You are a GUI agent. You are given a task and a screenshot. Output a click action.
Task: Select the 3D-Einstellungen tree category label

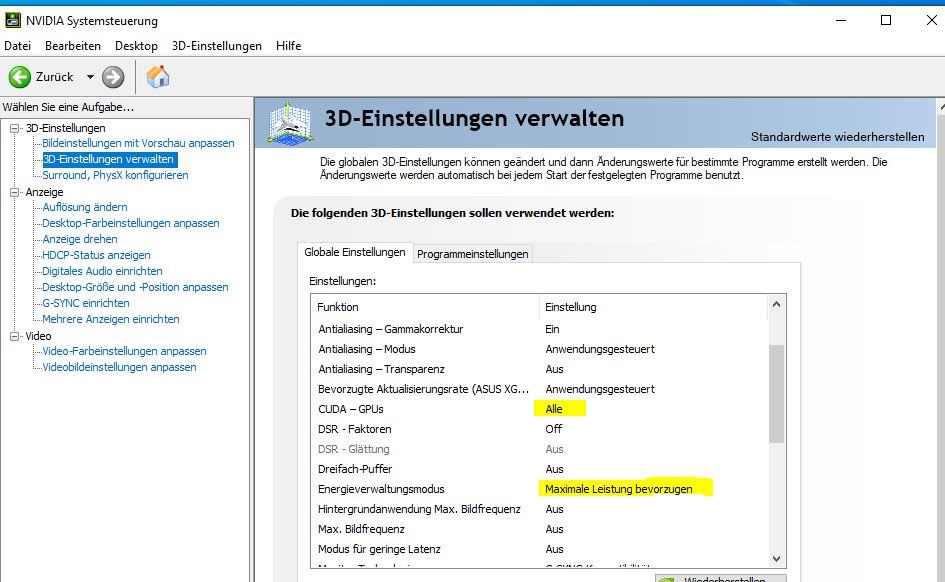coord(66,128)
